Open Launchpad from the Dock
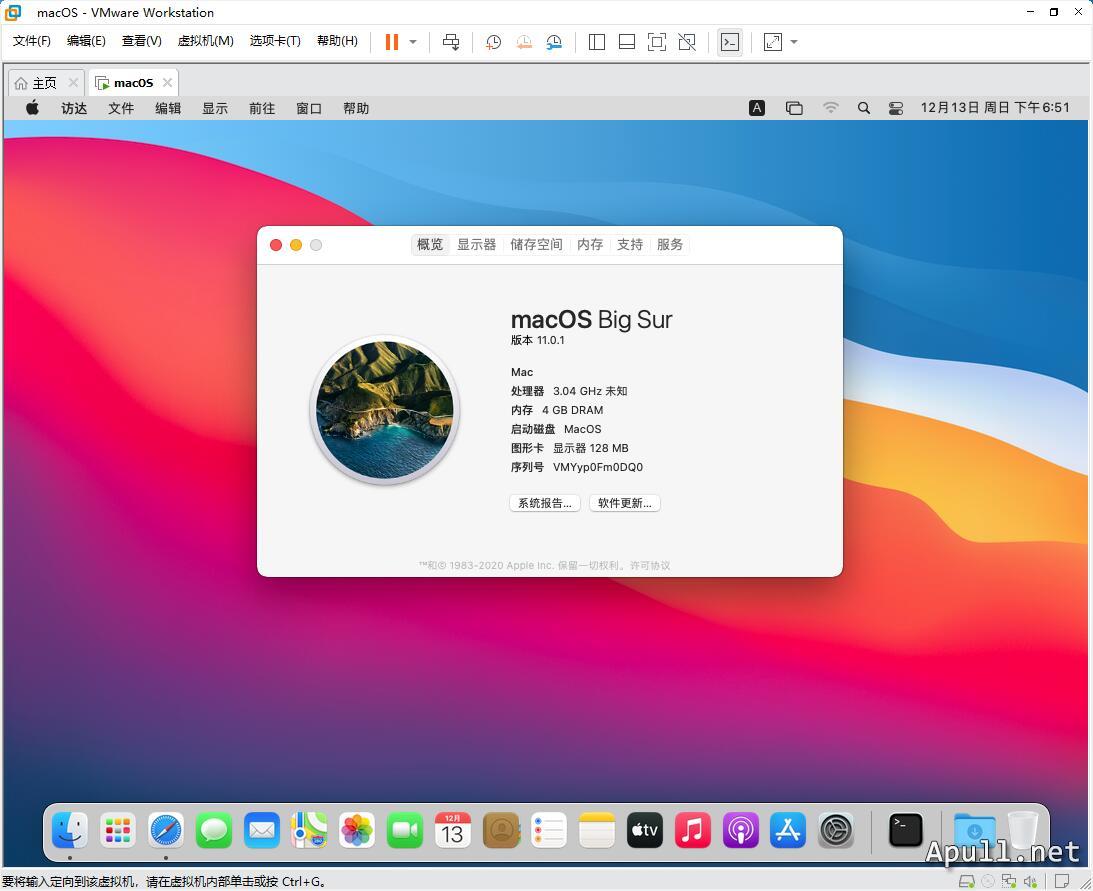 [x=118, y=830]
